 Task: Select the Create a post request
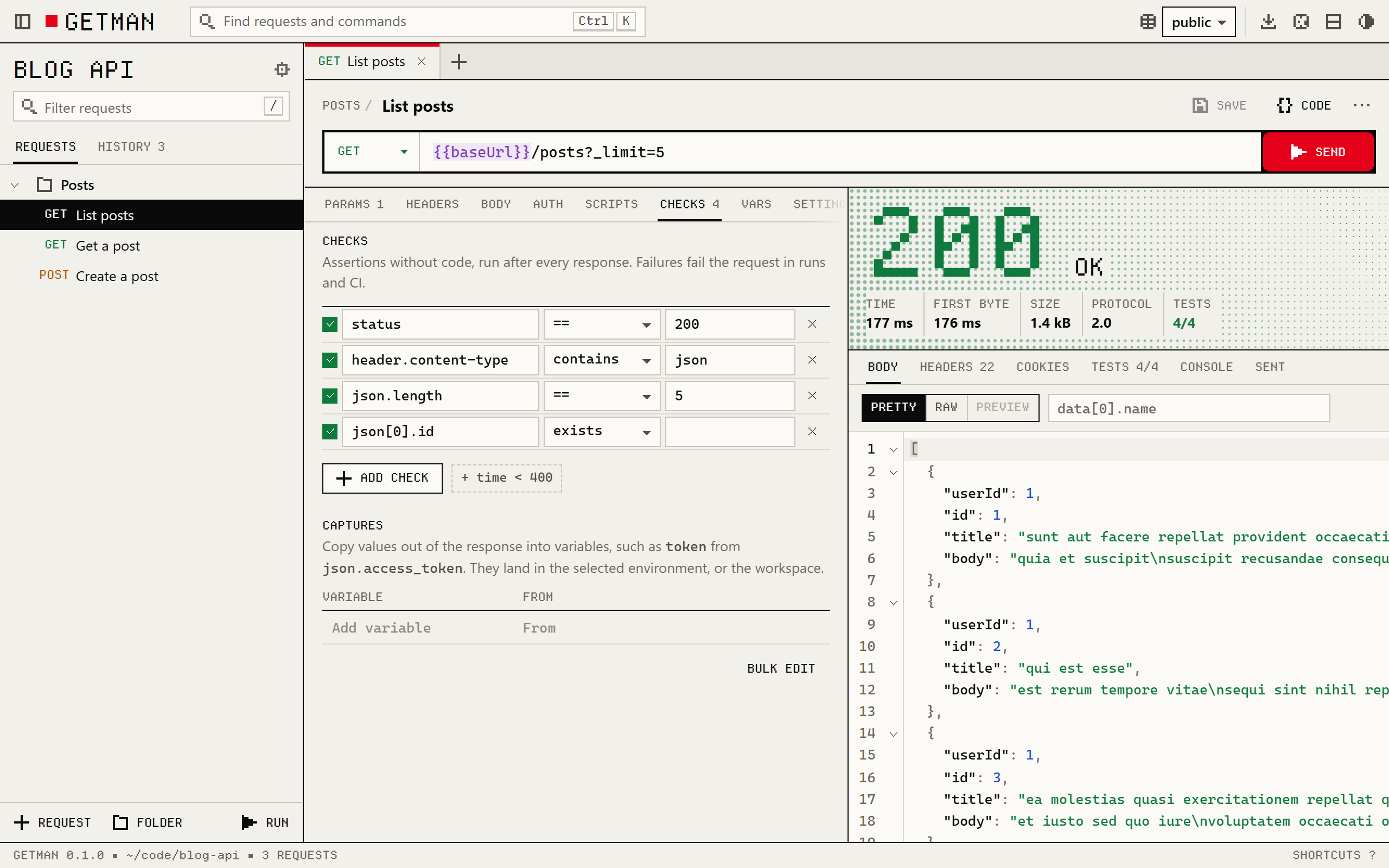[151, 276]
